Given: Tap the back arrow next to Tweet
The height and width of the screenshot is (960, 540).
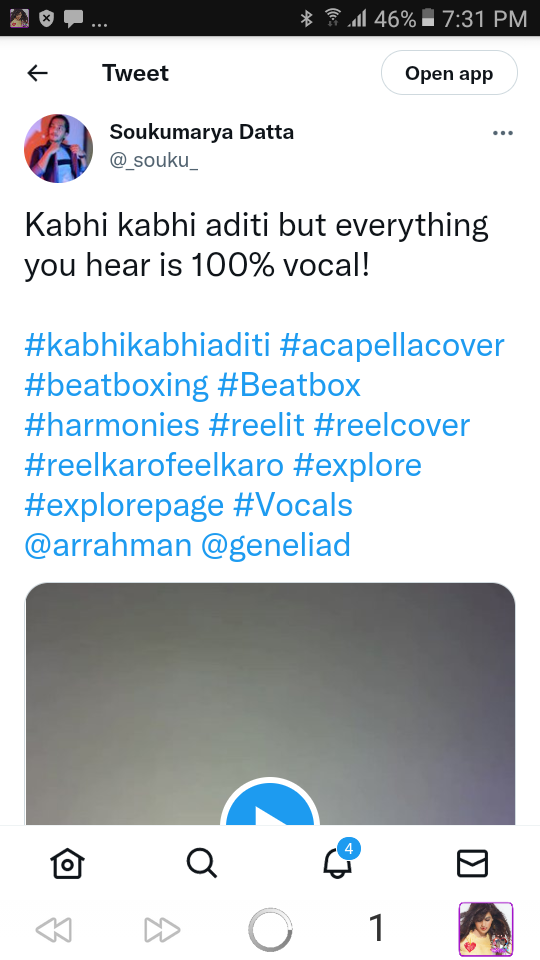Looking at the screenshot, I should click(x=37, y=73).
